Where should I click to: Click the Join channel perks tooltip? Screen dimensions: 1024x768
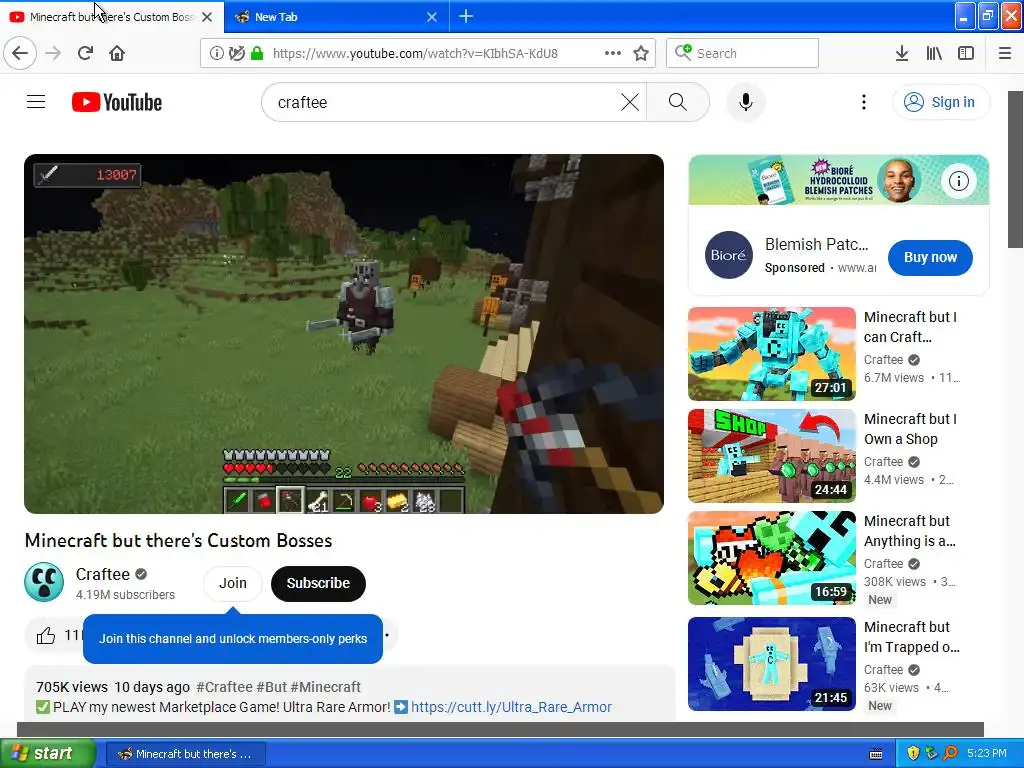(232, 639)
